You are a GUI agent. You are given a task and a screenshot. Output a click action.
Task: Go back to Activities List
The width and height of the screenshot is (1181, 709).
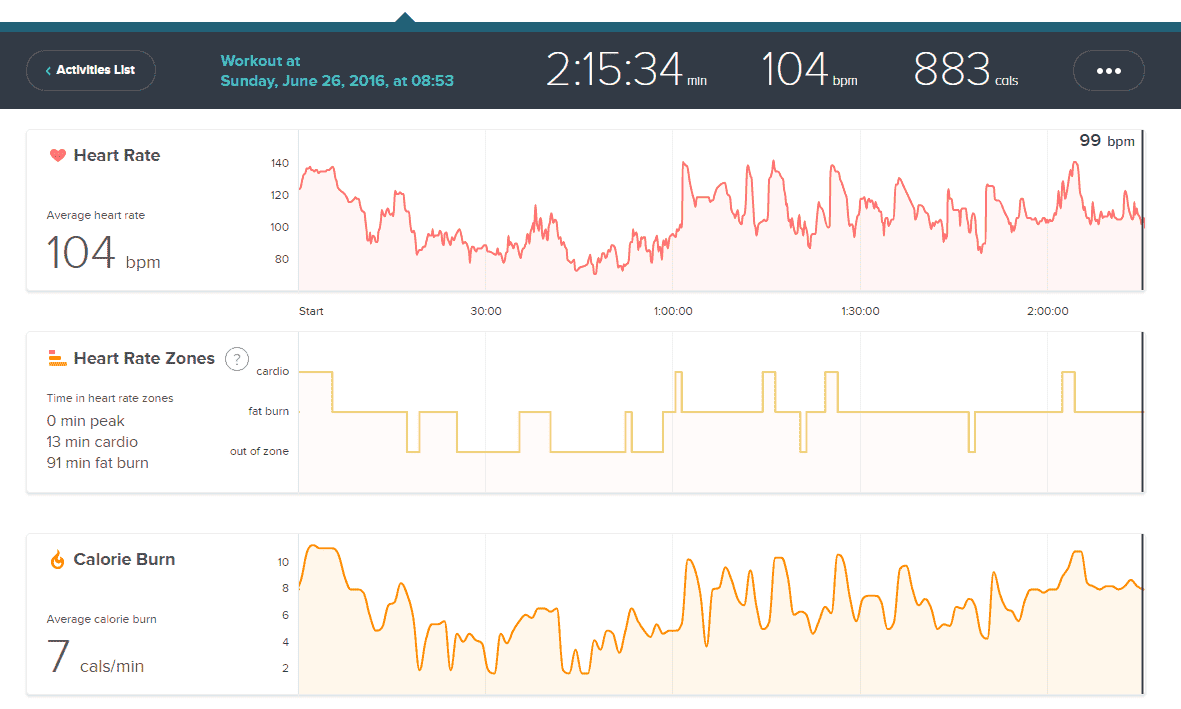(x=95, y=71)
